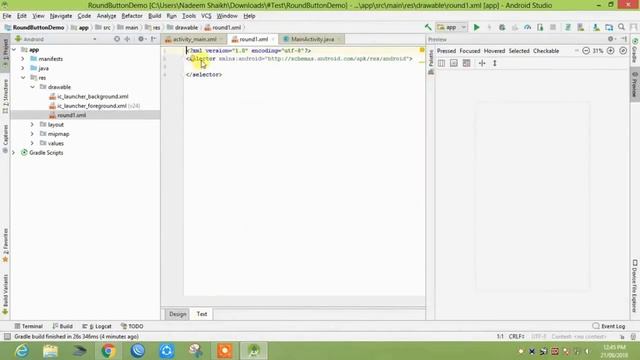Open the Gradle side panel
The image size is (640, 360).
tap(635, 51)
